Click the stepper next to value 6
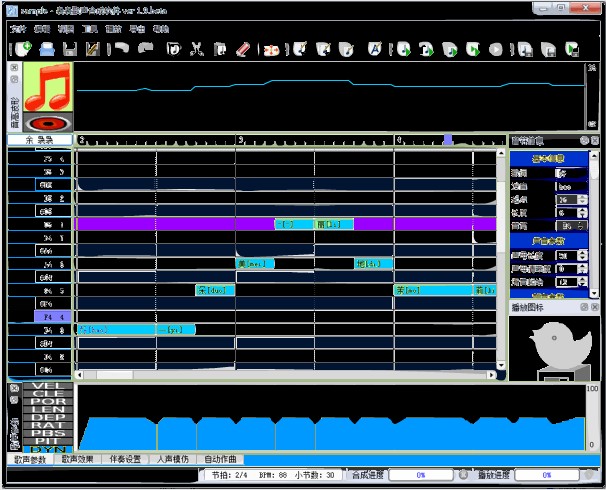The width and height of the screenshot is (606, 490). 582,213
